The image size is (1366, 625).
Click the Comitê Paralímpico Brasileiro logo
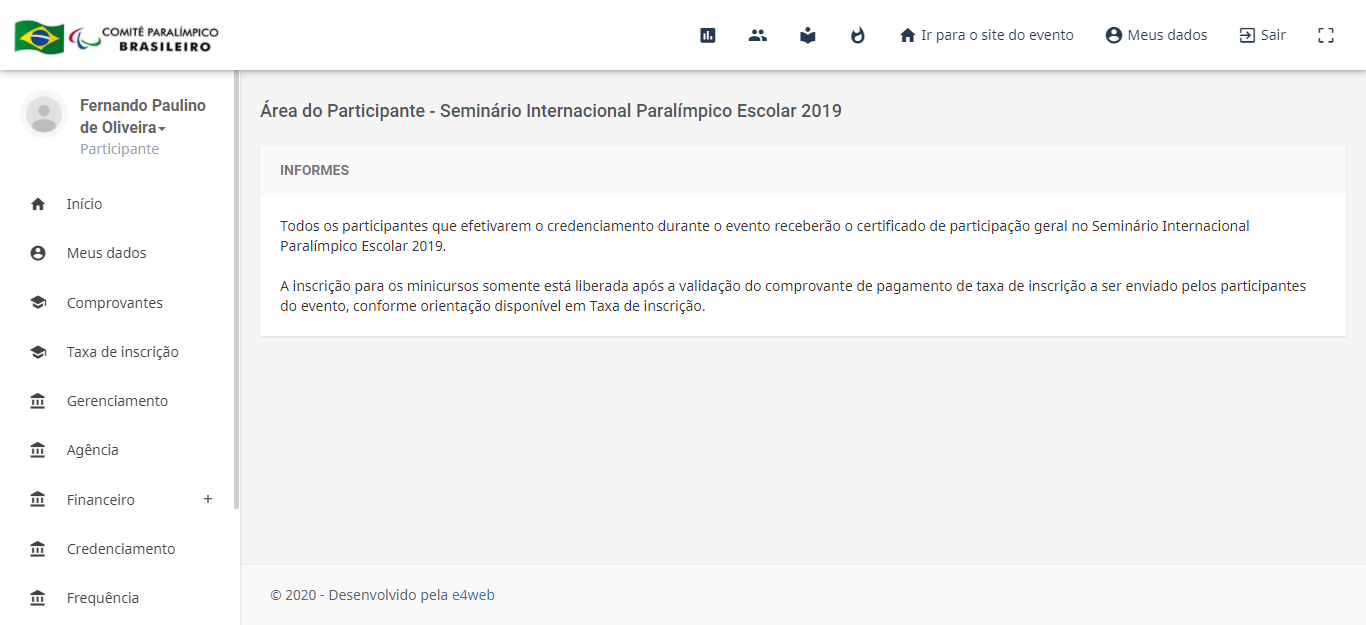[117, 37]
